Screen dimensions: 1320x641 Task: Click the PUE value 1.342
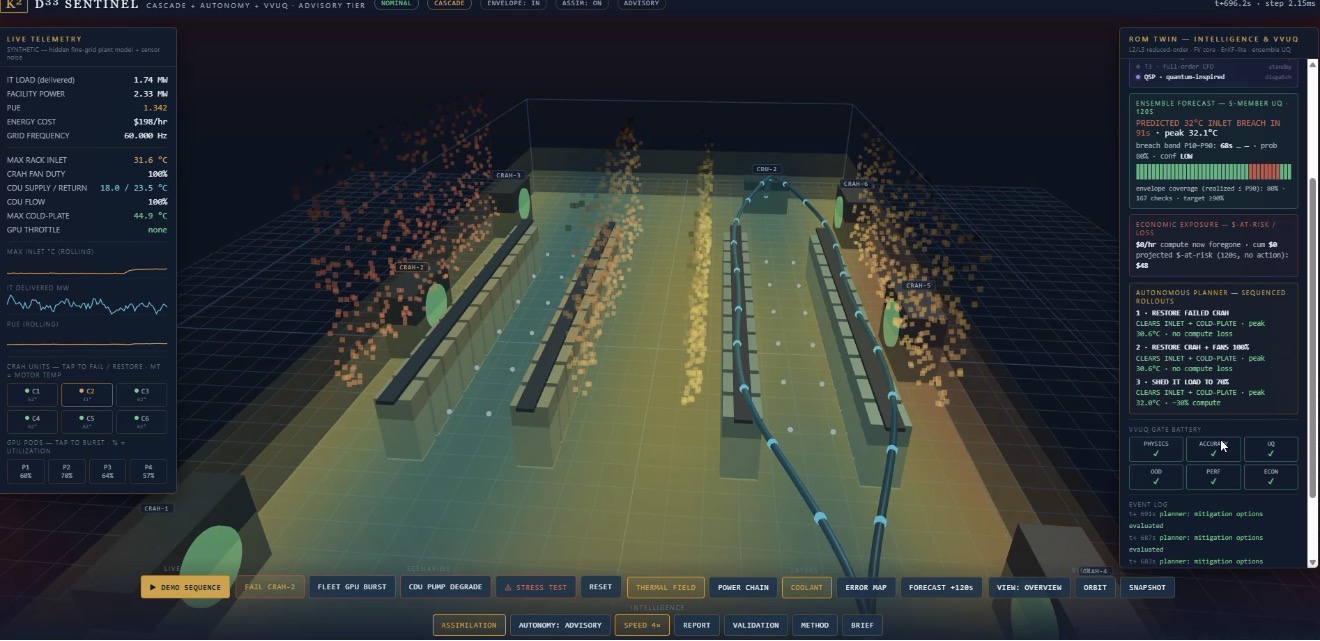pyautogui.click(x=155, y=107)
